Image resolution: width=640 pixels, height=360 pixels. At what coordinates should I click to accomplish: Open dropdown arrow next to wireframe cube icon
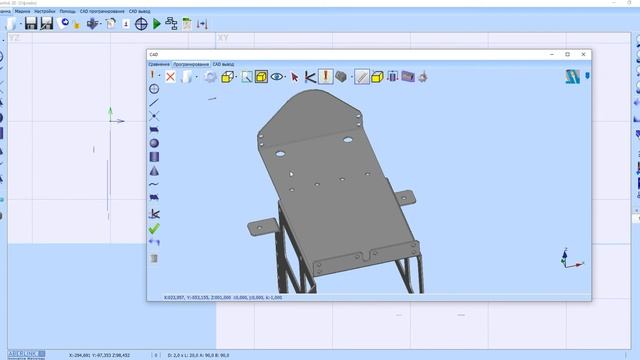tap(236, 77)
